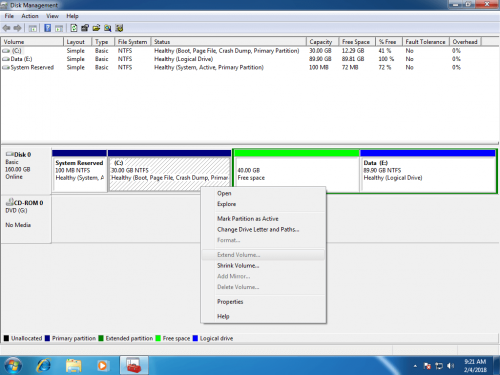Click the Refresh toolbar icon
The width and height of the screenshot is (500, 375).
point(74,28)
